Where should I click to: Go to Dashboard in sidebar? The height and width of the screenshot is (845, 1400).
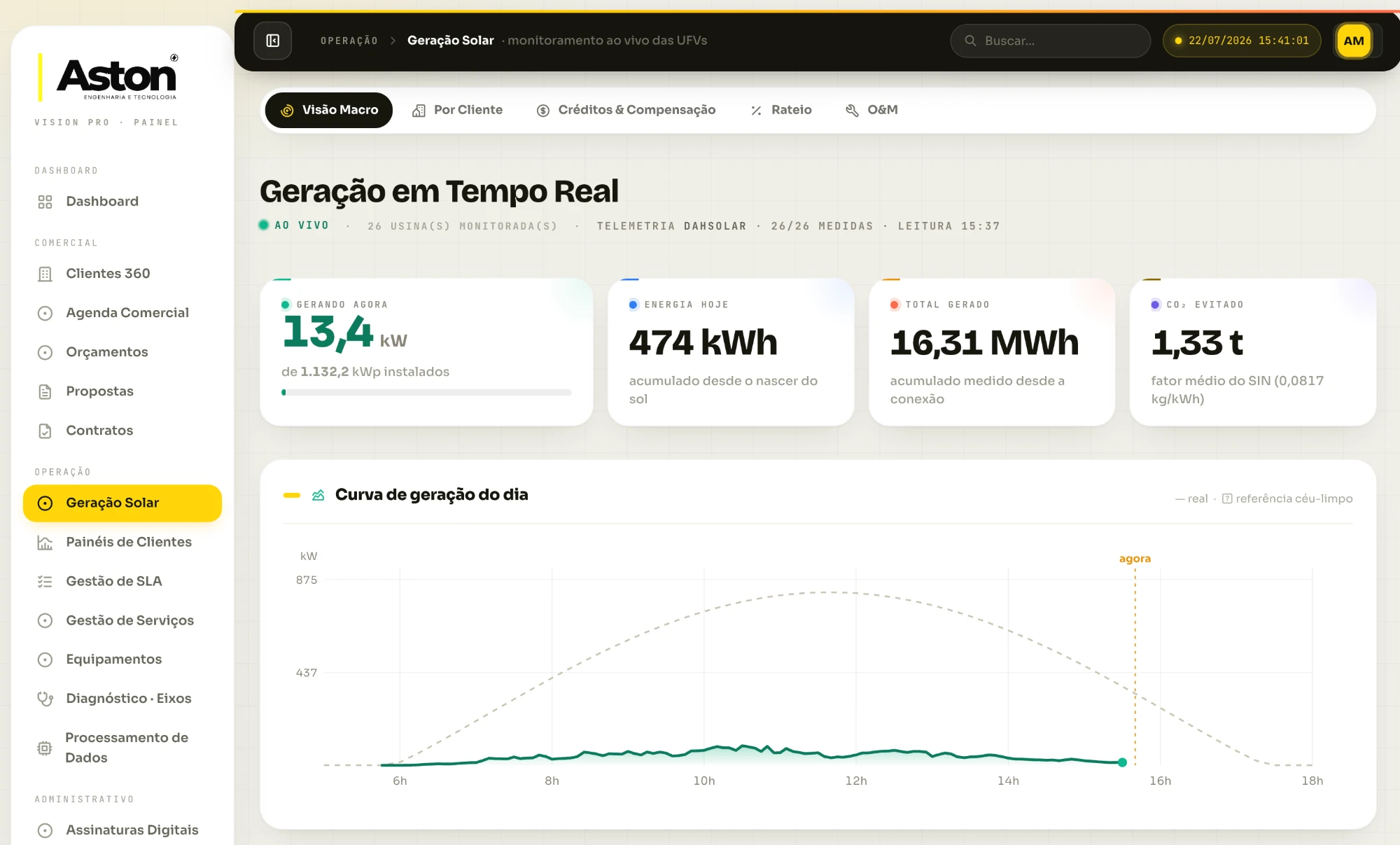pyautogui.click(x=122, y=202)
